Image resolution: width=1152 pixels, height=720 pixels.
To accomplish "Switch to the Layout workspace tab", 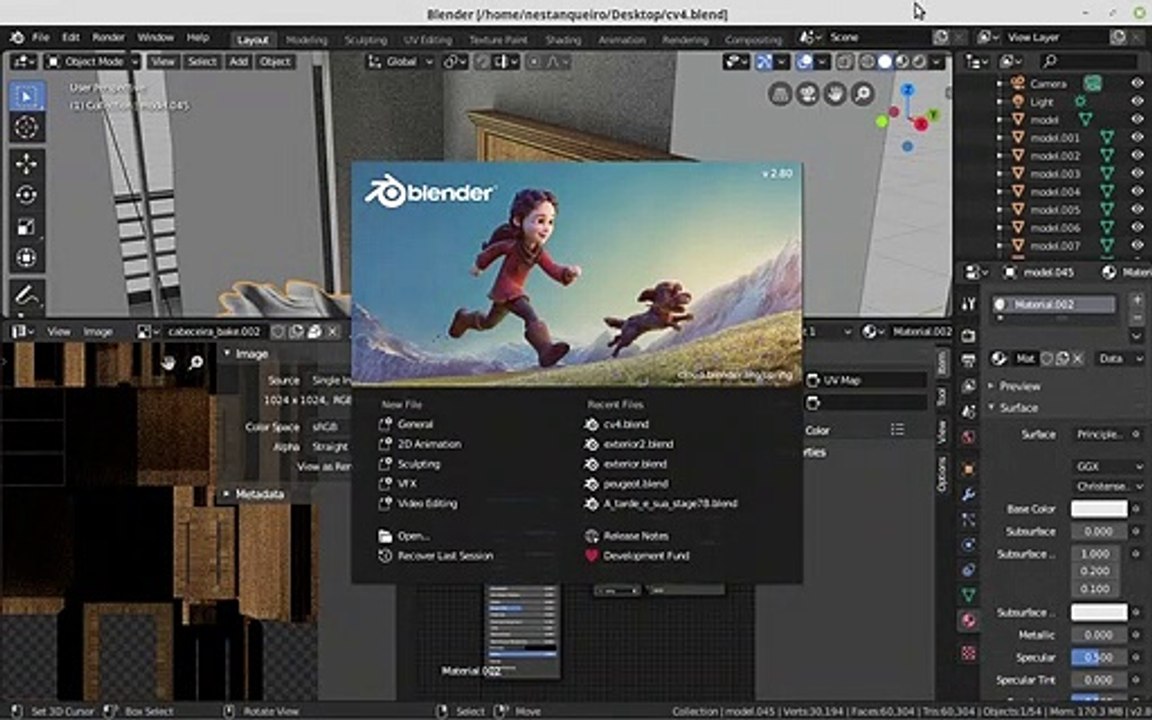I will pos(253,40).
